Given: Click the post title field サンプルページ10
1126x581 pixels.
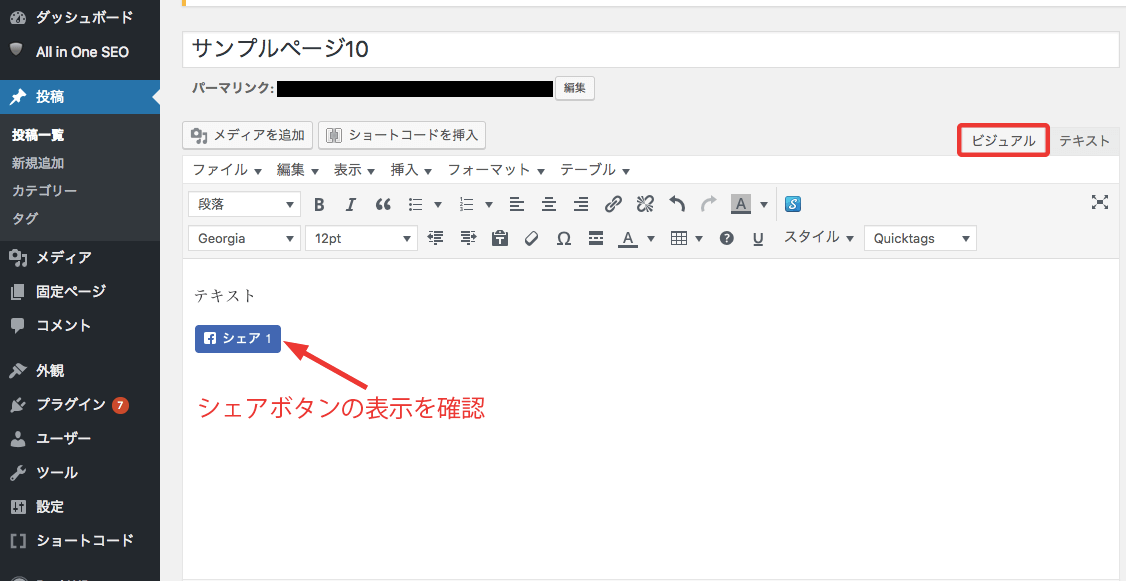Looking at the screenshot, I should tap(650, 50).
